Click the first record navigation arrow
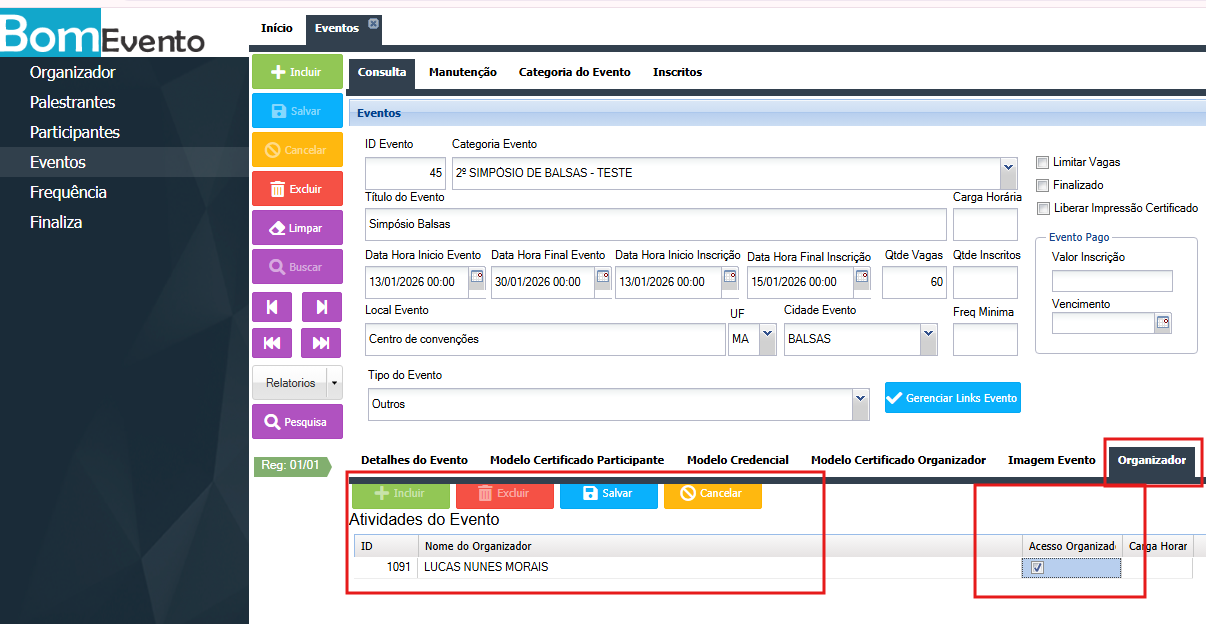Image resolution: width=1206 pixels, height=624 pixels. coord(272,307)
